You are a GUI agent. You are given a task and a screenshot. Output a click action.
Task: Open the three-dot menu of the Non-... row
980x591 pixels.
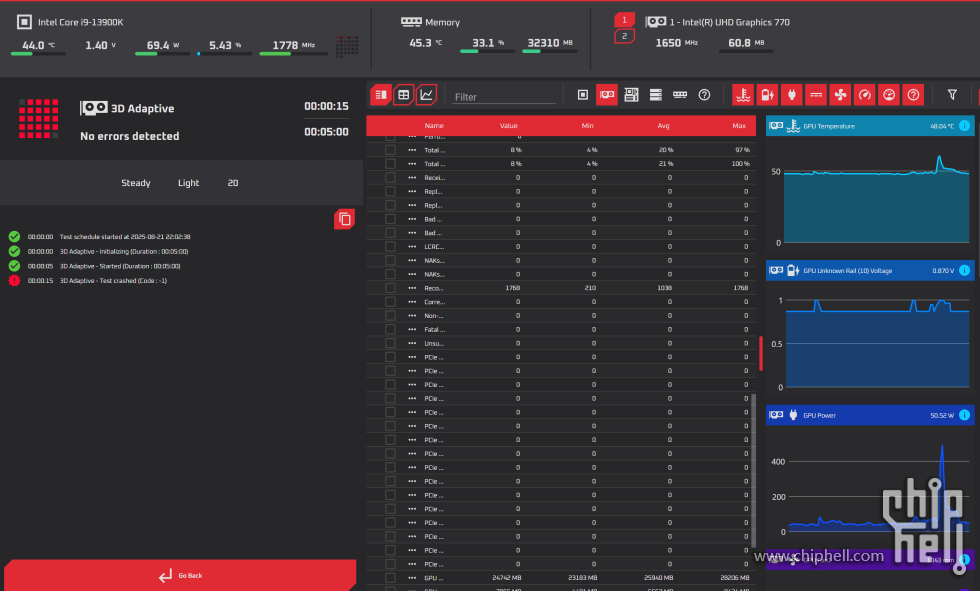(x=412, y=315)
